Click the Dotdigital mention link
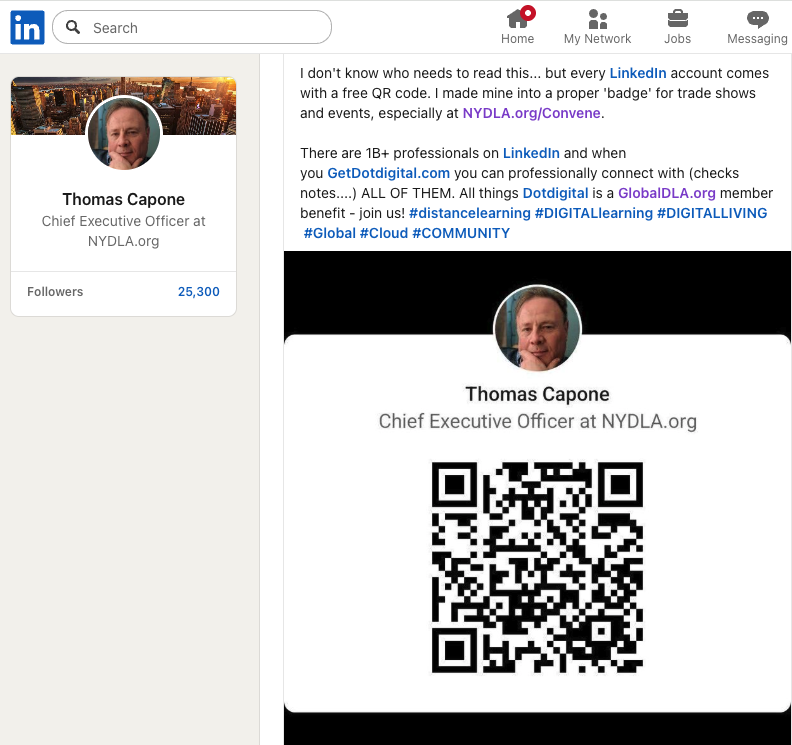The image size is (792, 745). tap(554, 193)
